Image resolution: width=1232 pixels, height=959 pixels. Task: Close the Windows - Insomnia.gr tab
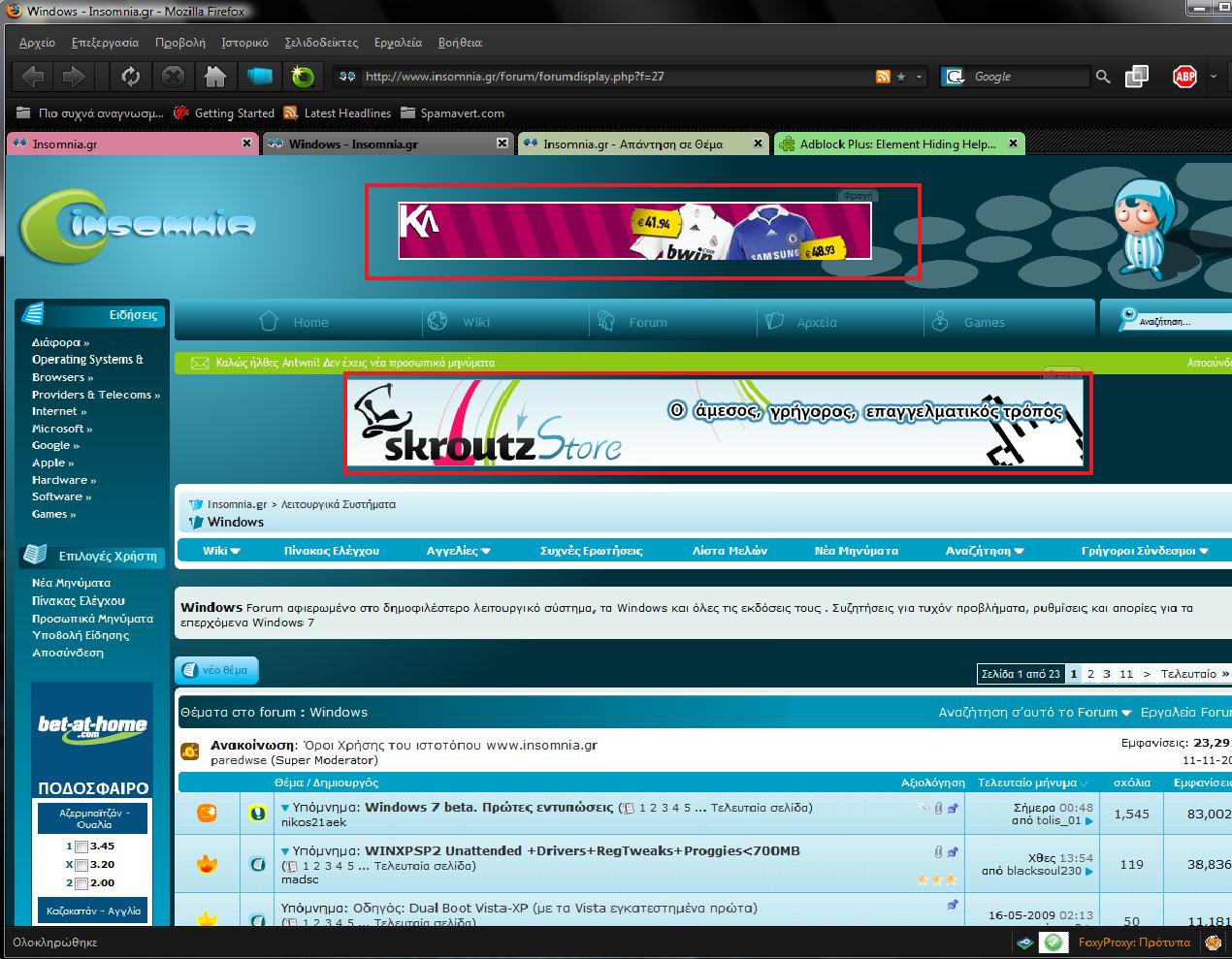point(502,144)
